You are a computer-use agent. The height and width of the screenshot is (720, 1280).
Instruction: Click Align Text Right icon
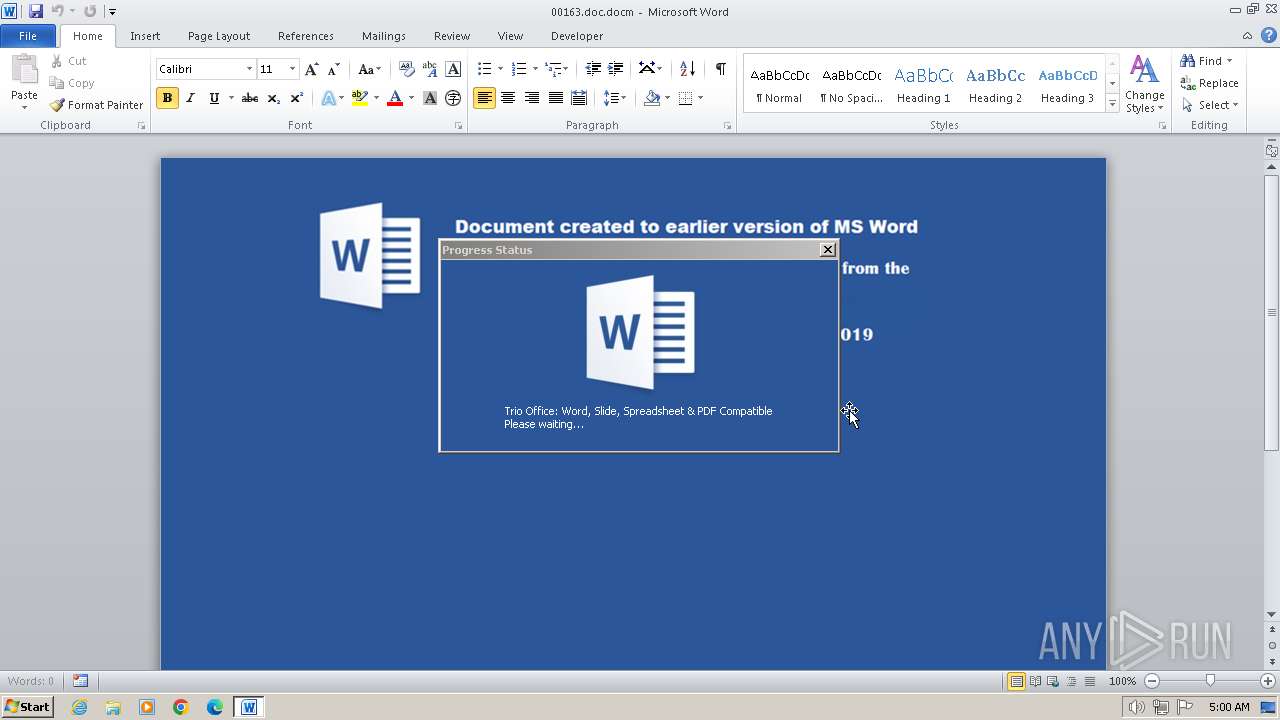(532, 98)
